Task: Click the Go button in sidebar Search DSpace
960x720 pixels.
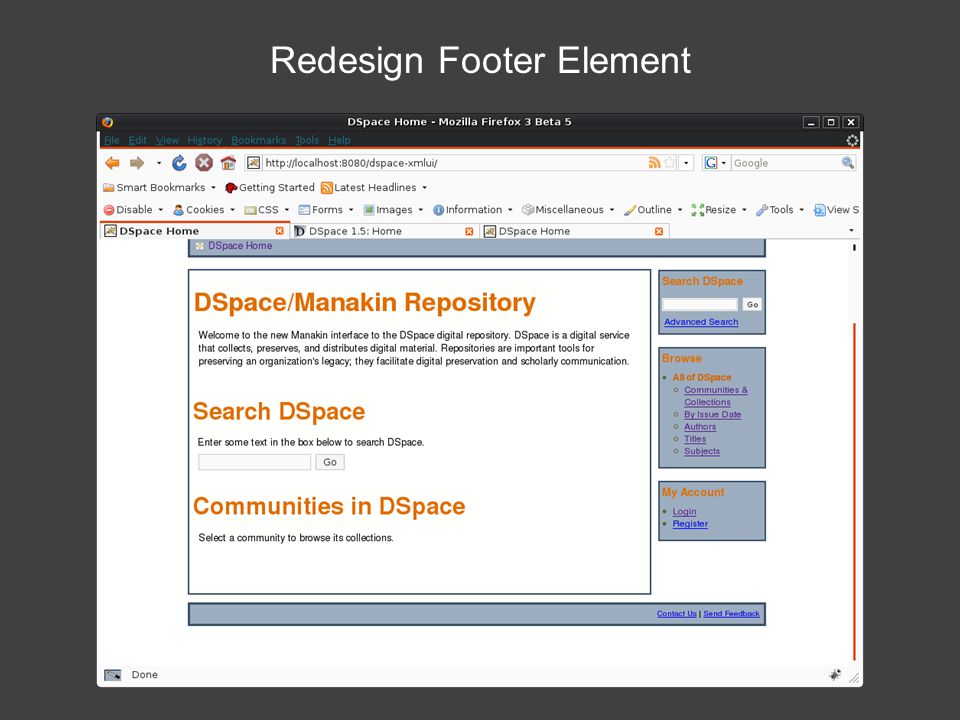Action: 752,304
